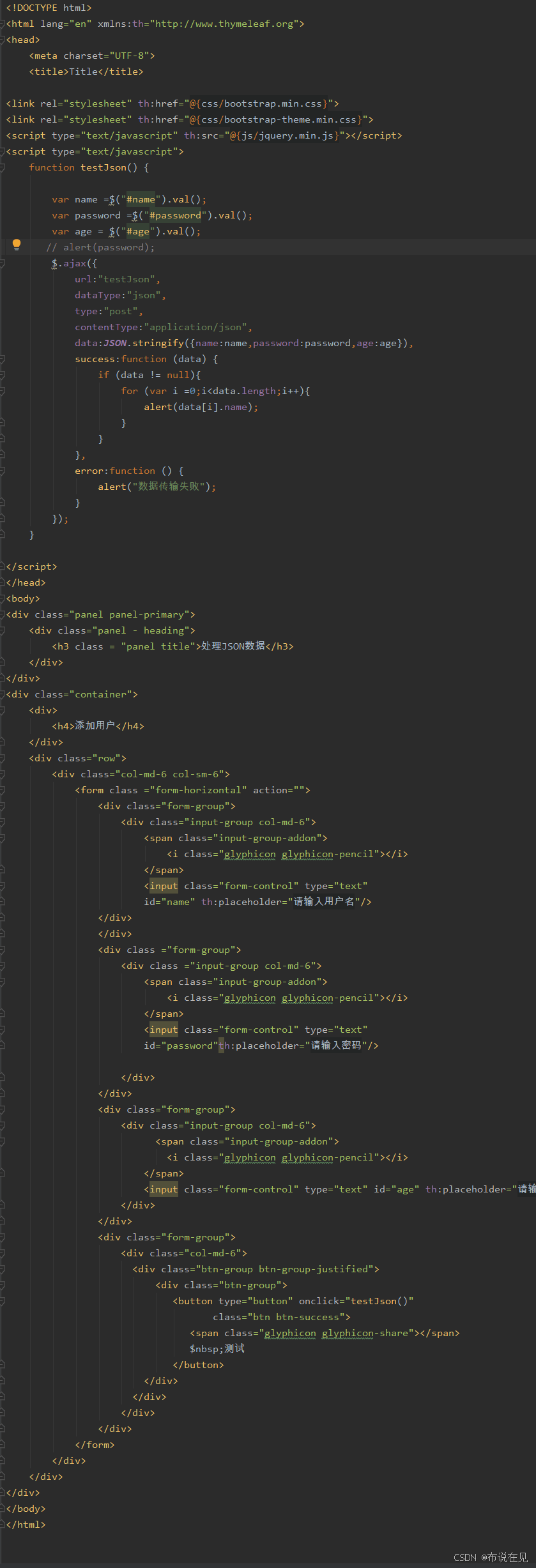
Task: Click the closing </script> tag
Action: pos(31,567)
